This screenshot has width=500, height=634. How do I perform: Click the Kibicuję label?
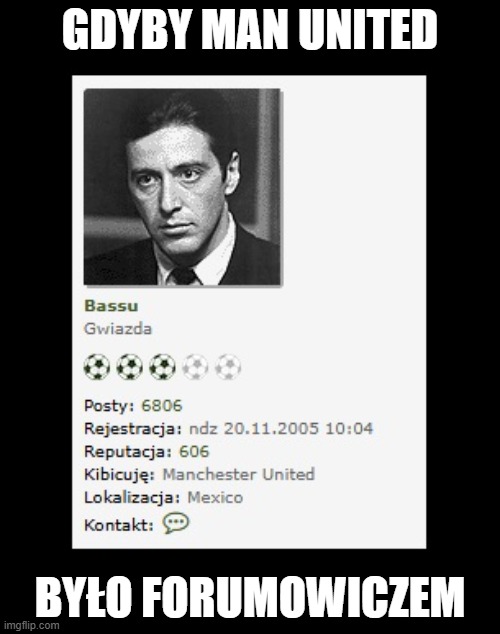pyautogui.click(x=120, y=475)
